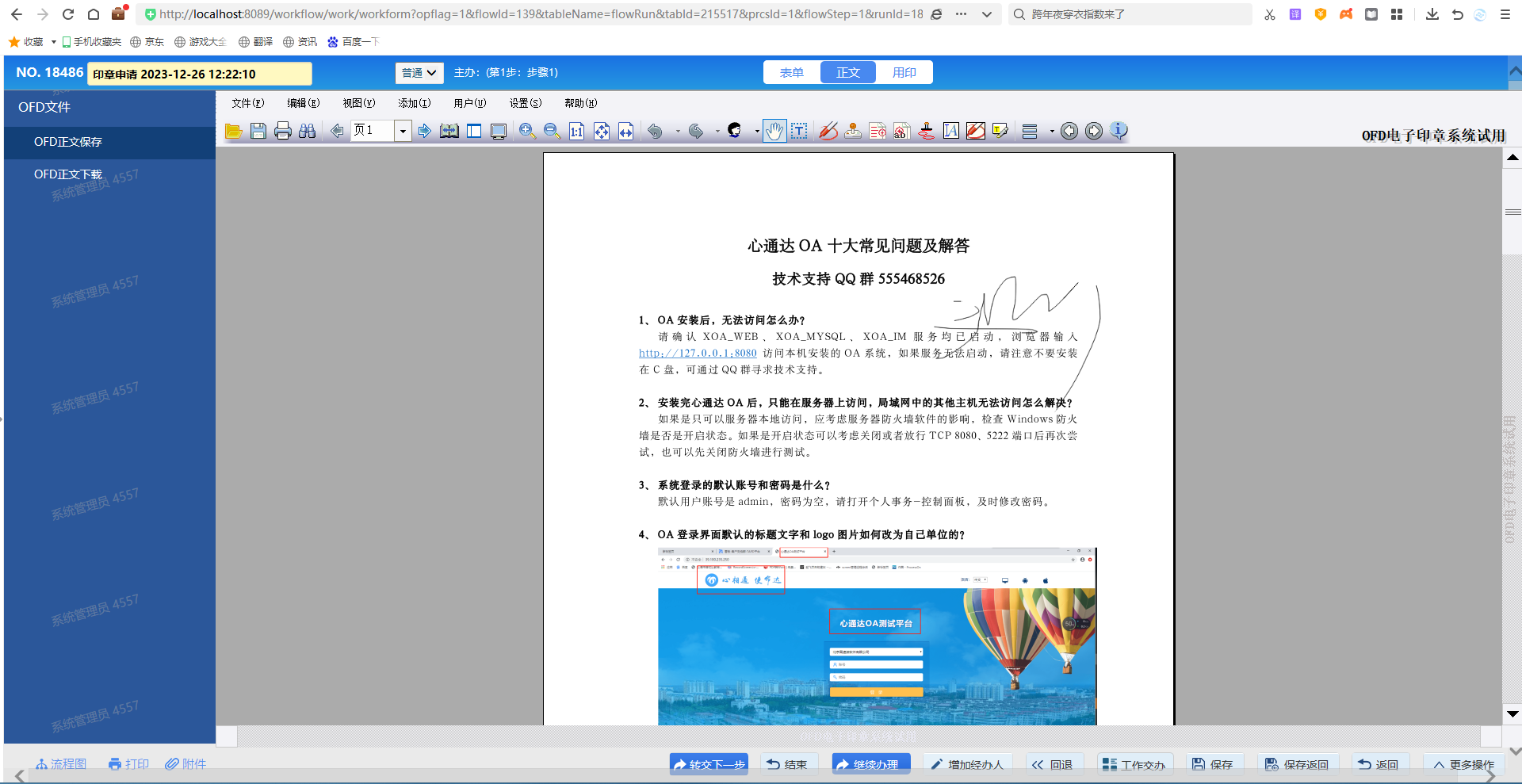This screenshot has height=784, width=1522.
Task: Open the 文件(F) menu
Action: tap(248, 103)
